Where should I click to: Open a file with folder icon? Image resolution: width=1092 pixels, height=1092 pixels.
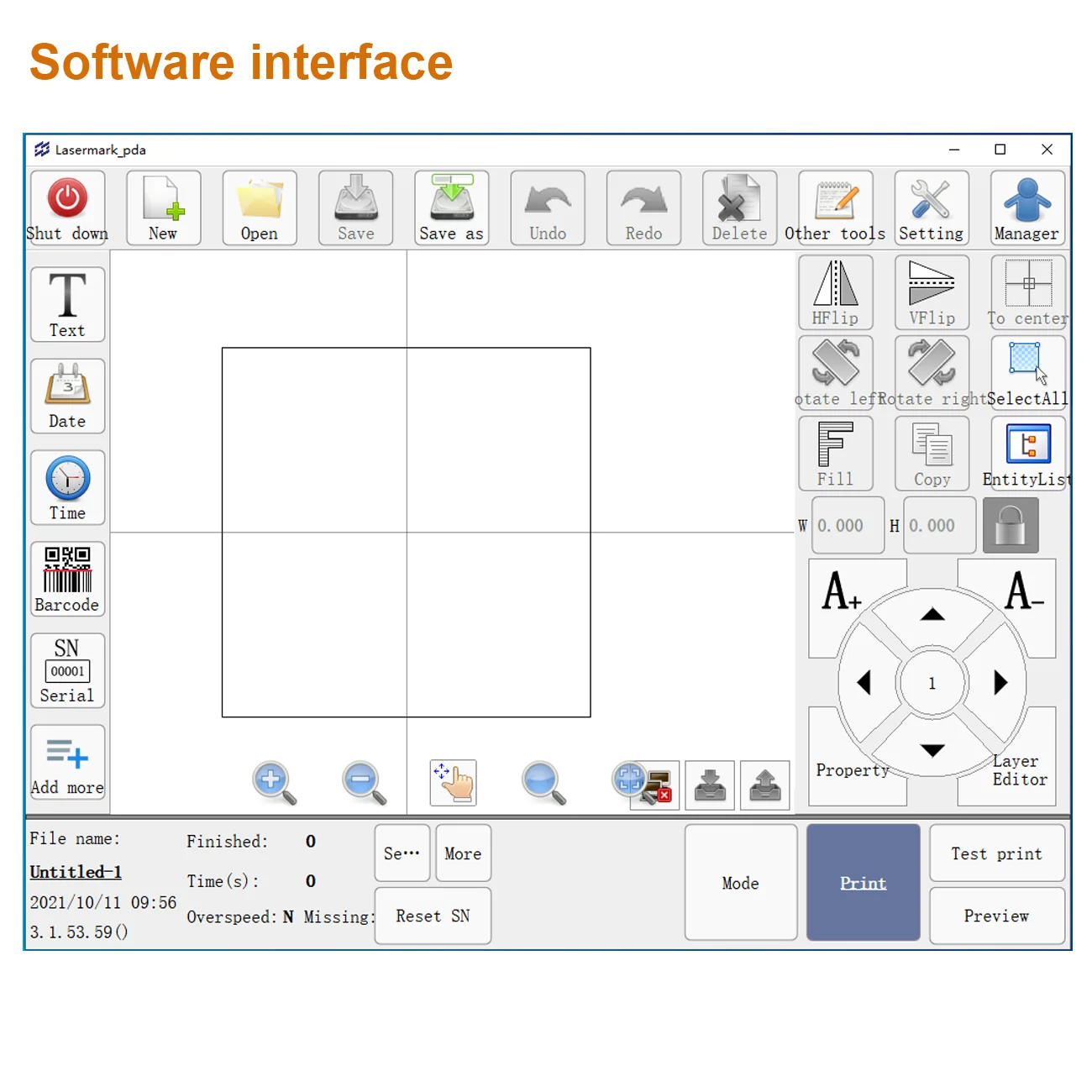click(260, 208)
